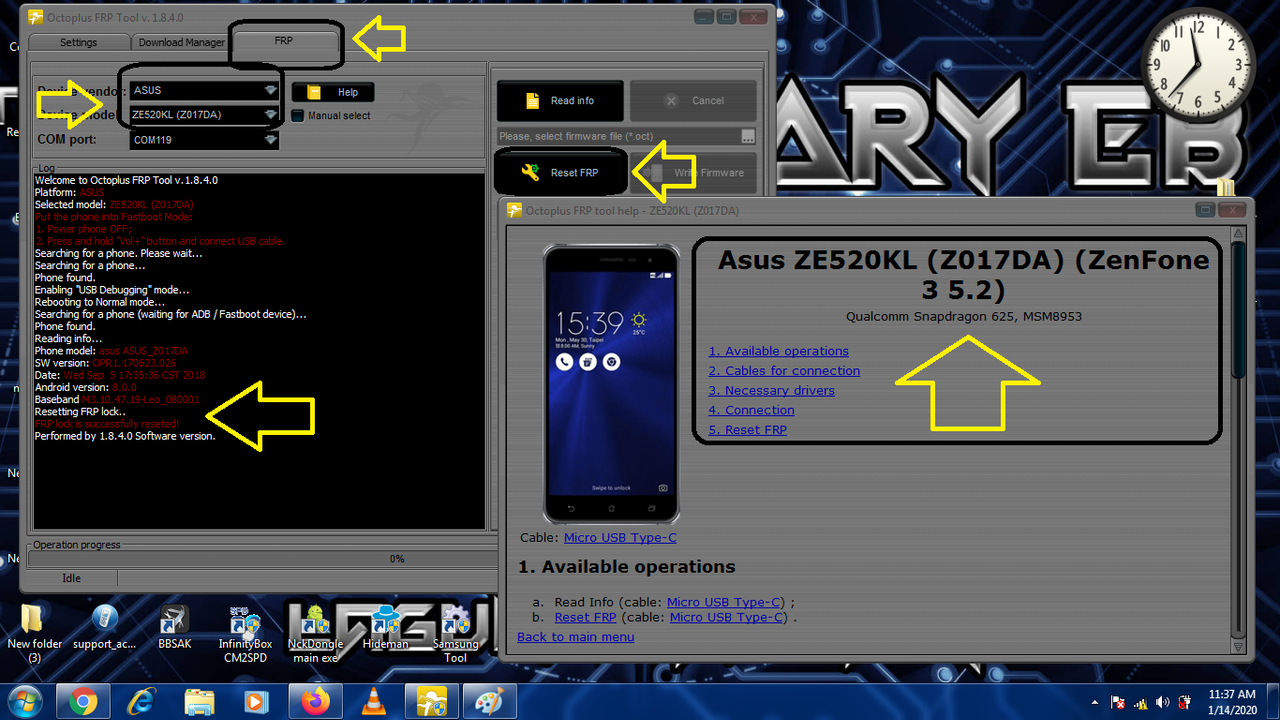Open the Samsung Tool desktop shortcut

point(455,632)
